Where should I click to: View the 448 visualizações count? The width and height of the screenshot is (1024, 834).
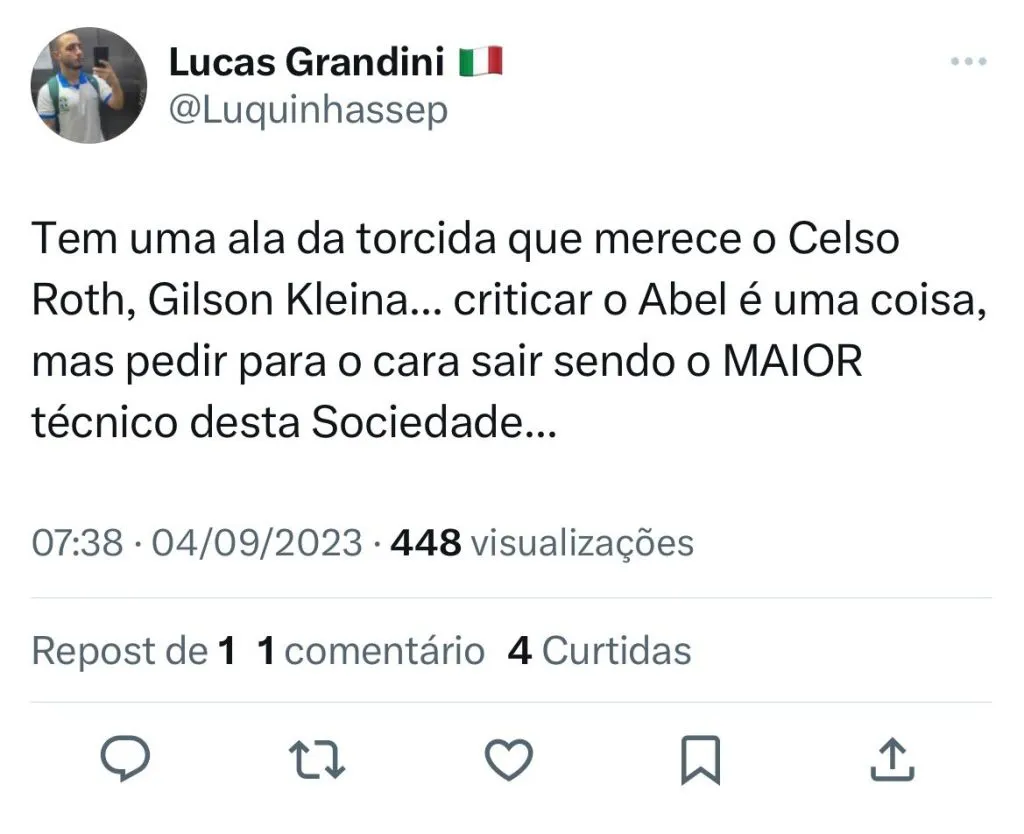point(541,543)
